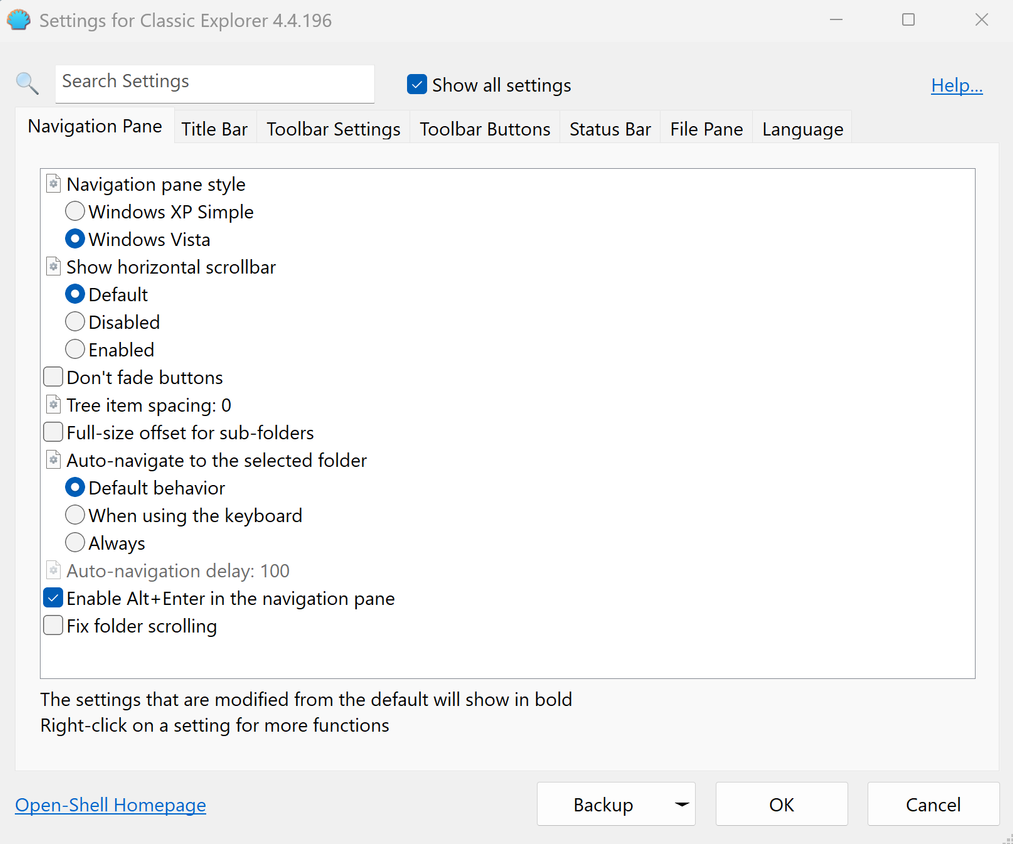Open the Open-Shell Homepage link
Viewport: 1013px width, 844px height.
(x=110, y=805)
